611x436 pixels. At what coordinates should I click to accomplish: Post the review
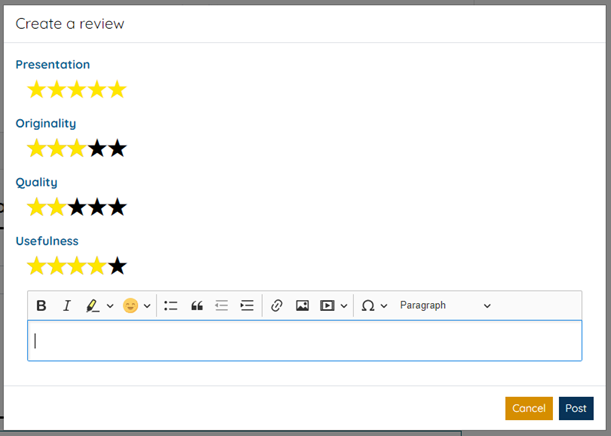[576, 408]
